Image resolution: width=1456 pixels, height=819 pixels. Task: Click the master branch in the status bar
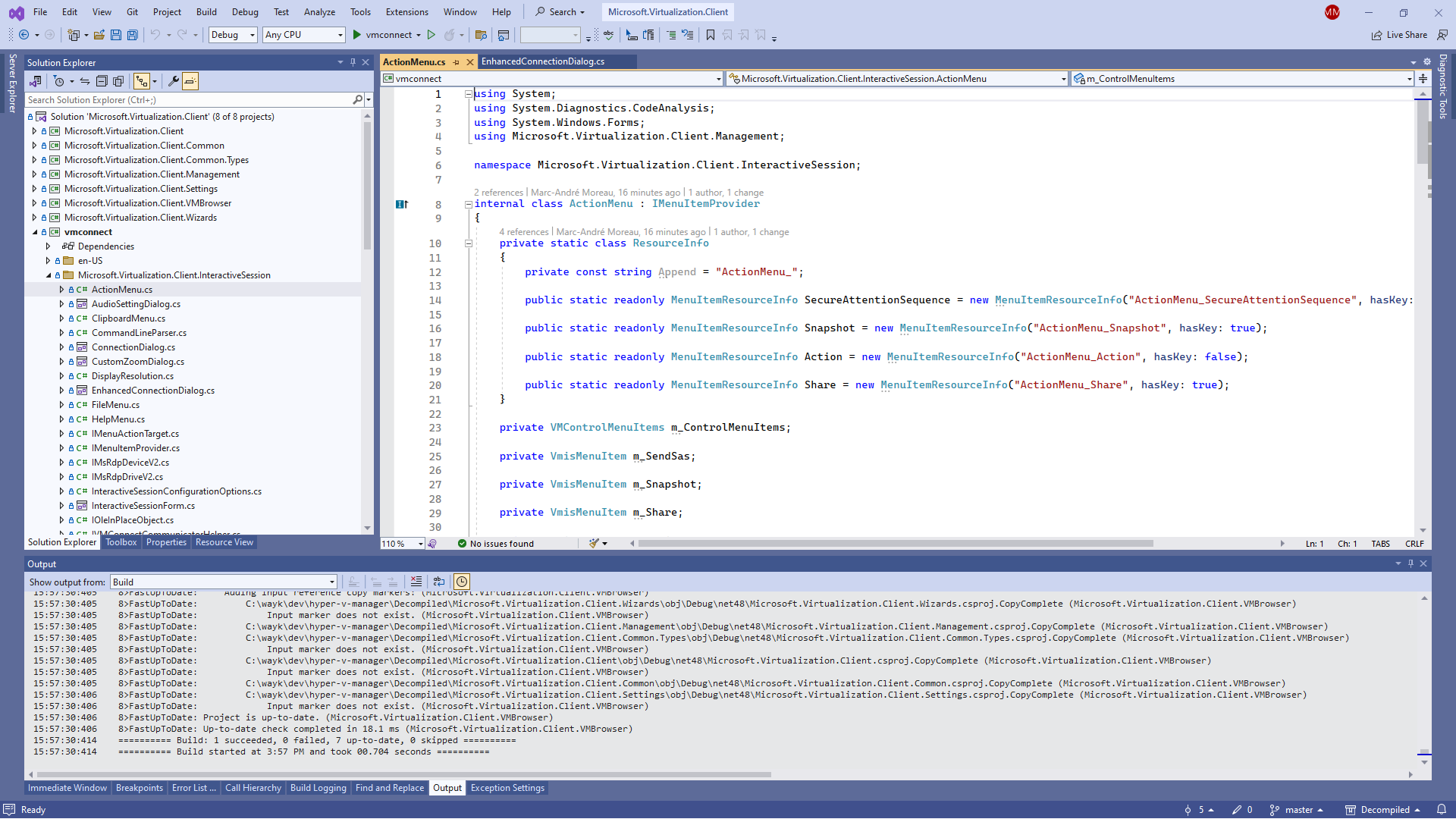[1298, 810]
